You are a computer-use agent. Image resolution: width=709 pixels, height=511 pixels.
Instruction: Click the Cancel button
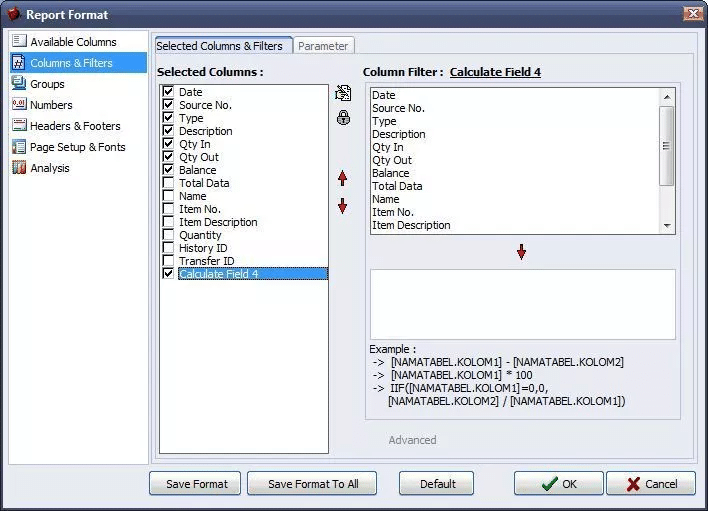coord(651,483)
